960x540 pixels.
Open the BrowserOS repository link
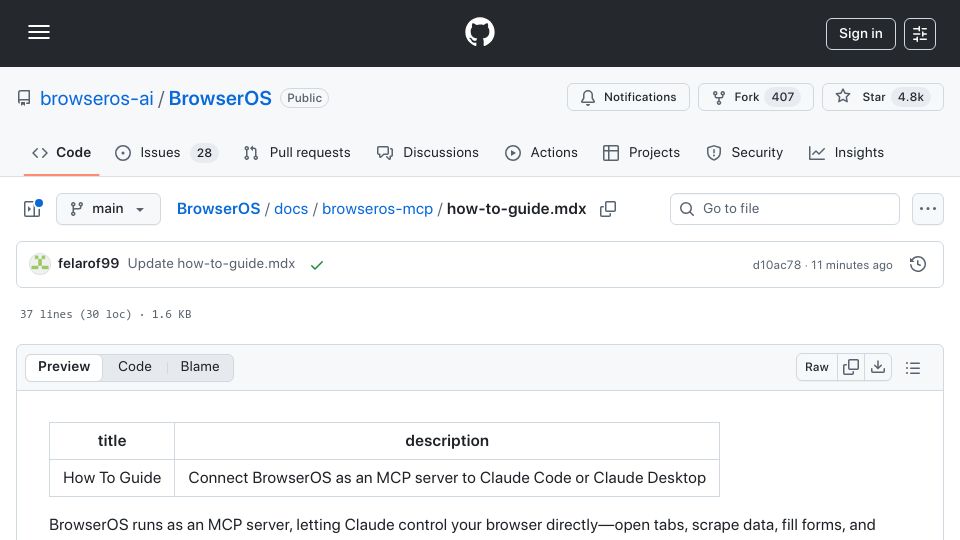(x=220, y=98)
